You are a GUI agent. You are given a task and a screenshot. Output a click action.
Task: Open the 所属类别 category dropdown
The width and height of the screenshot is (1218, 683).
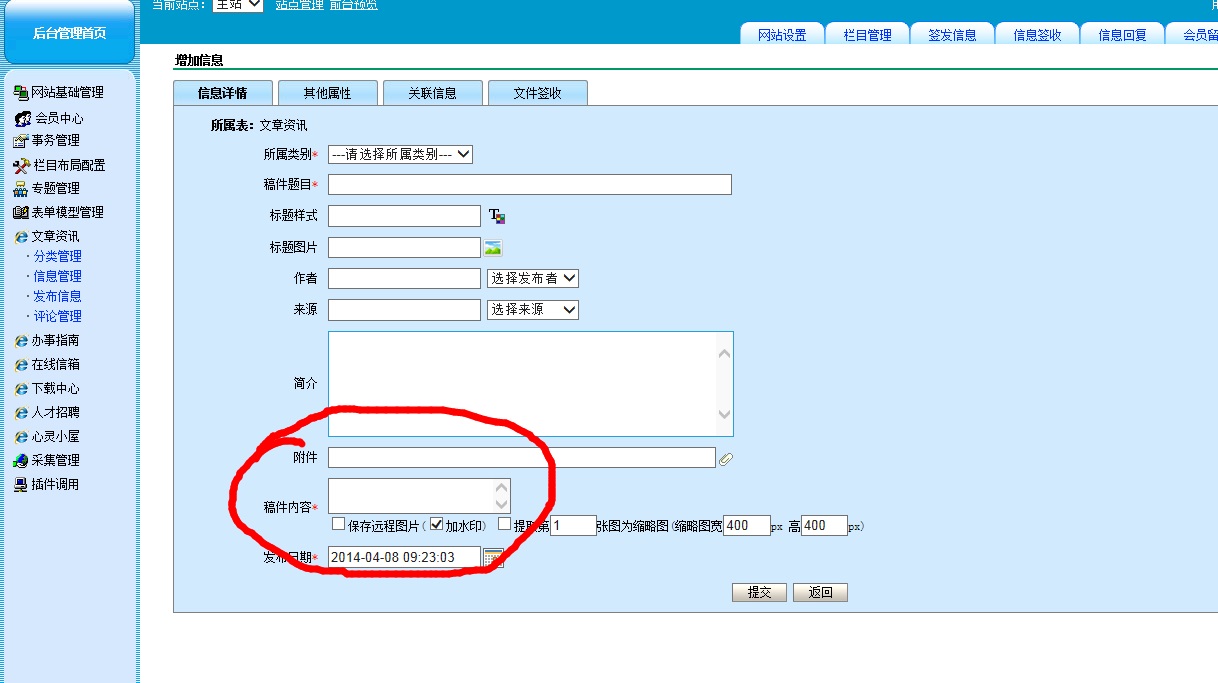click(400, 155)
